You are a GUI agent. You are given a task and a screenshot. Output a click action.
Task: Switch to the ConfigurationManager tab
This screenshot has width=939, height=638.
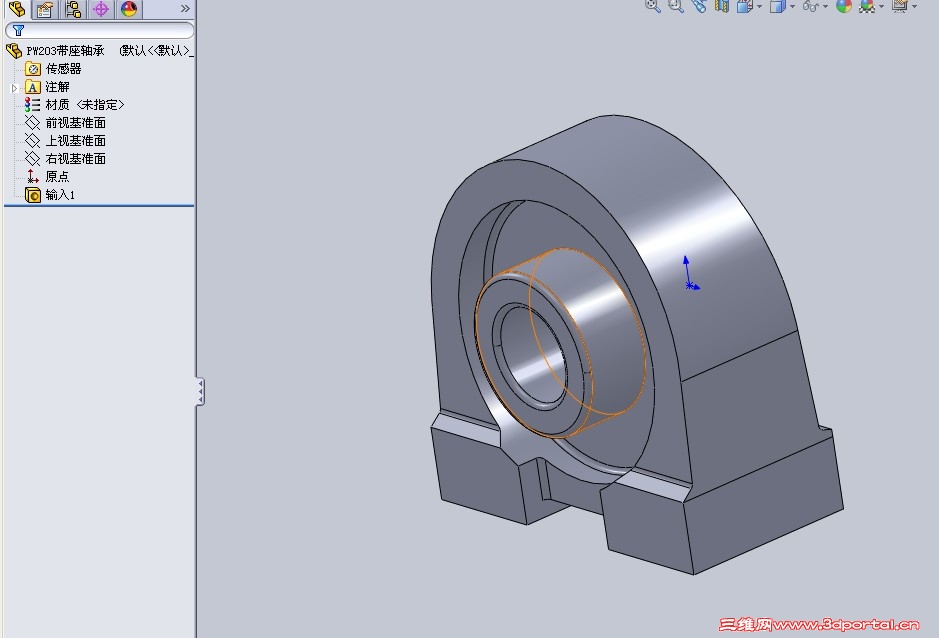(73, 9)
